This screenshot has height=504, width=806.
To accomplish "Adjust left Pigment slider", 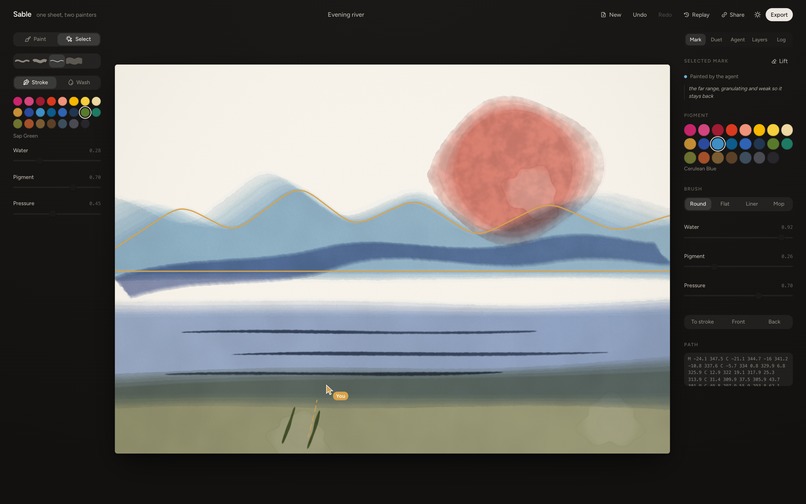I will (57, 188).
